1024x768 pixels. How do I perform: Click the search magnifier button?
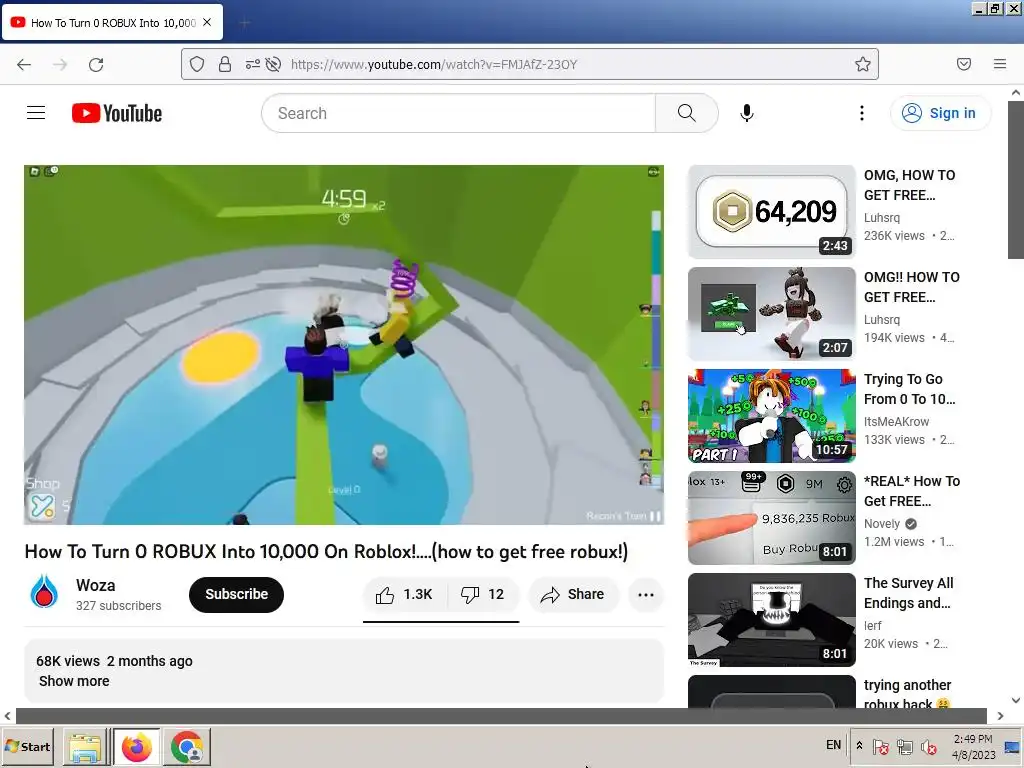[686, 113]
